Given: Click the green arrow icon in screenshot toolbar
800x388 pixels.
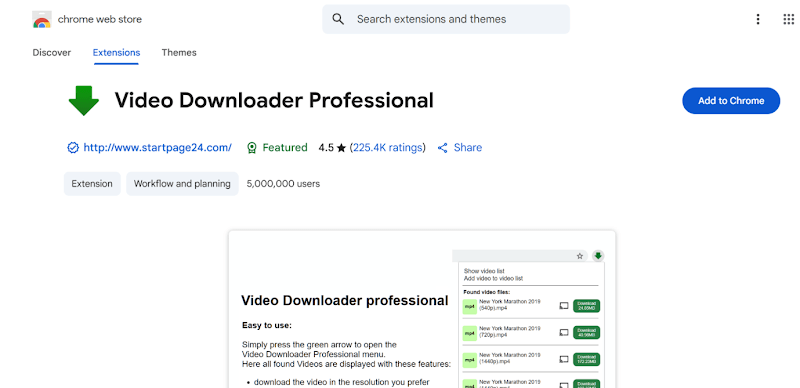Looking at the screenshot, I should tap(598, 256).
